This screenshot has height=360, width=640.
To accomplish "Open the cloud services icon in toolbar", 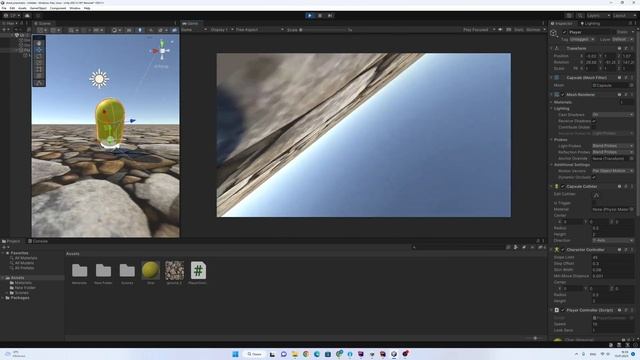I will (x=27, y=16).
